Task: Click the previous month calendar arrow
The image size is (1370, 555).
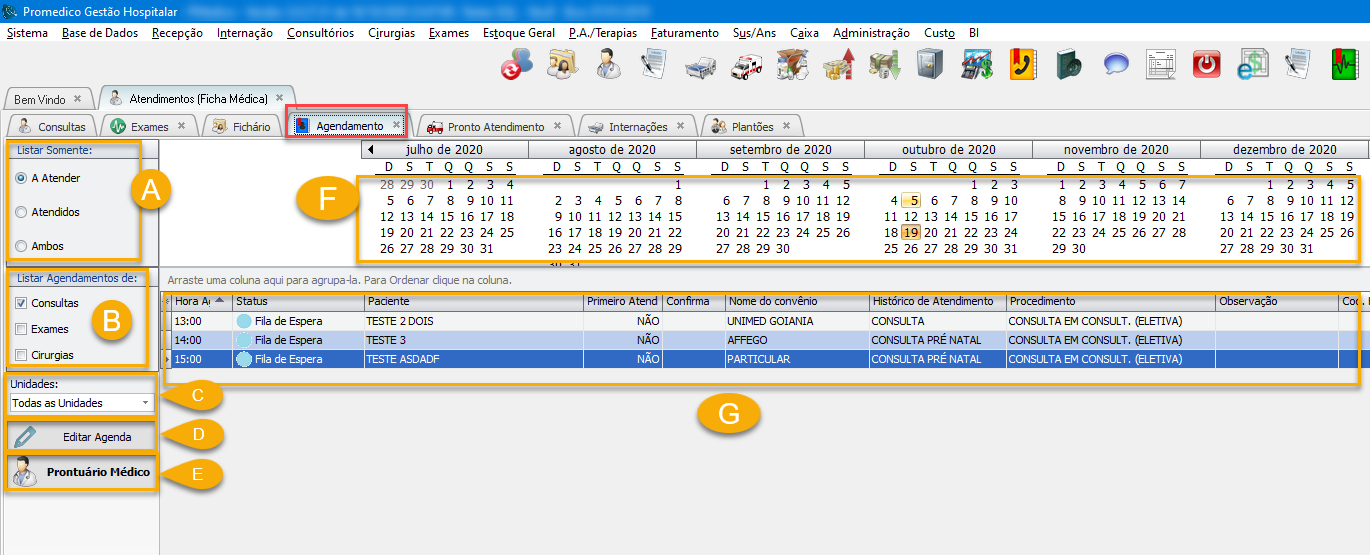Action: [371, 150]
